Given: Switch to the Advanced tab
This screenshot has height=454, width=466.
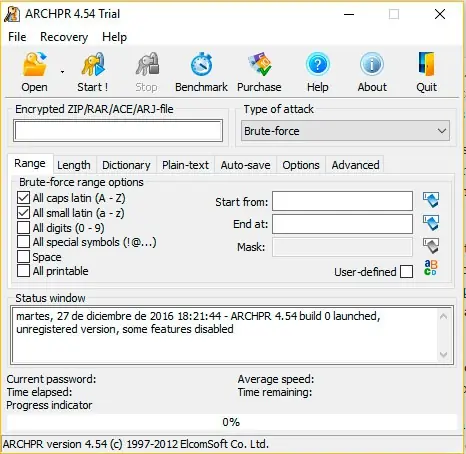Looking at the screenshot, I should click(x=355, y=165).
